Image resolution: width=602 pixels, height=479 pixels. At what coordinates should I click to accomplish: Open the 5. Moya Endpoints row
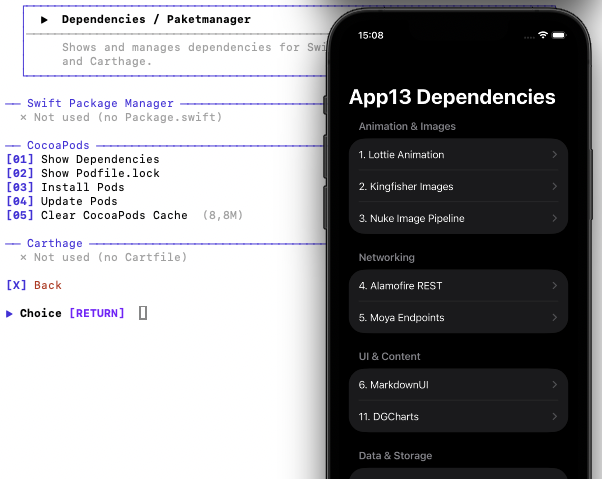(458, 317)
